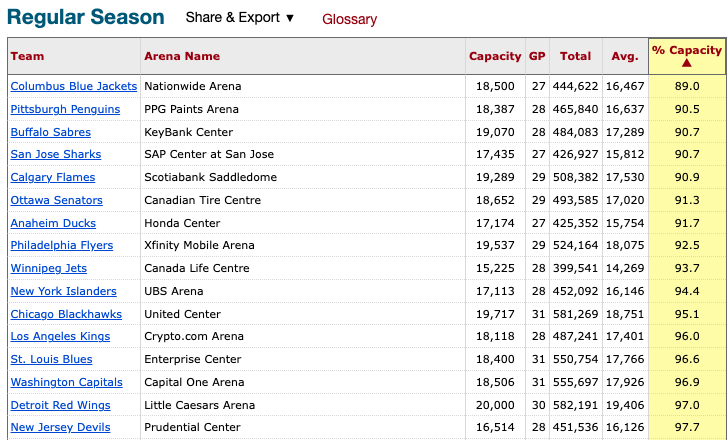Viewport: 728px width, 440px height.
Task: Sort table by Team column header
Action: click(x=27, y=56)
